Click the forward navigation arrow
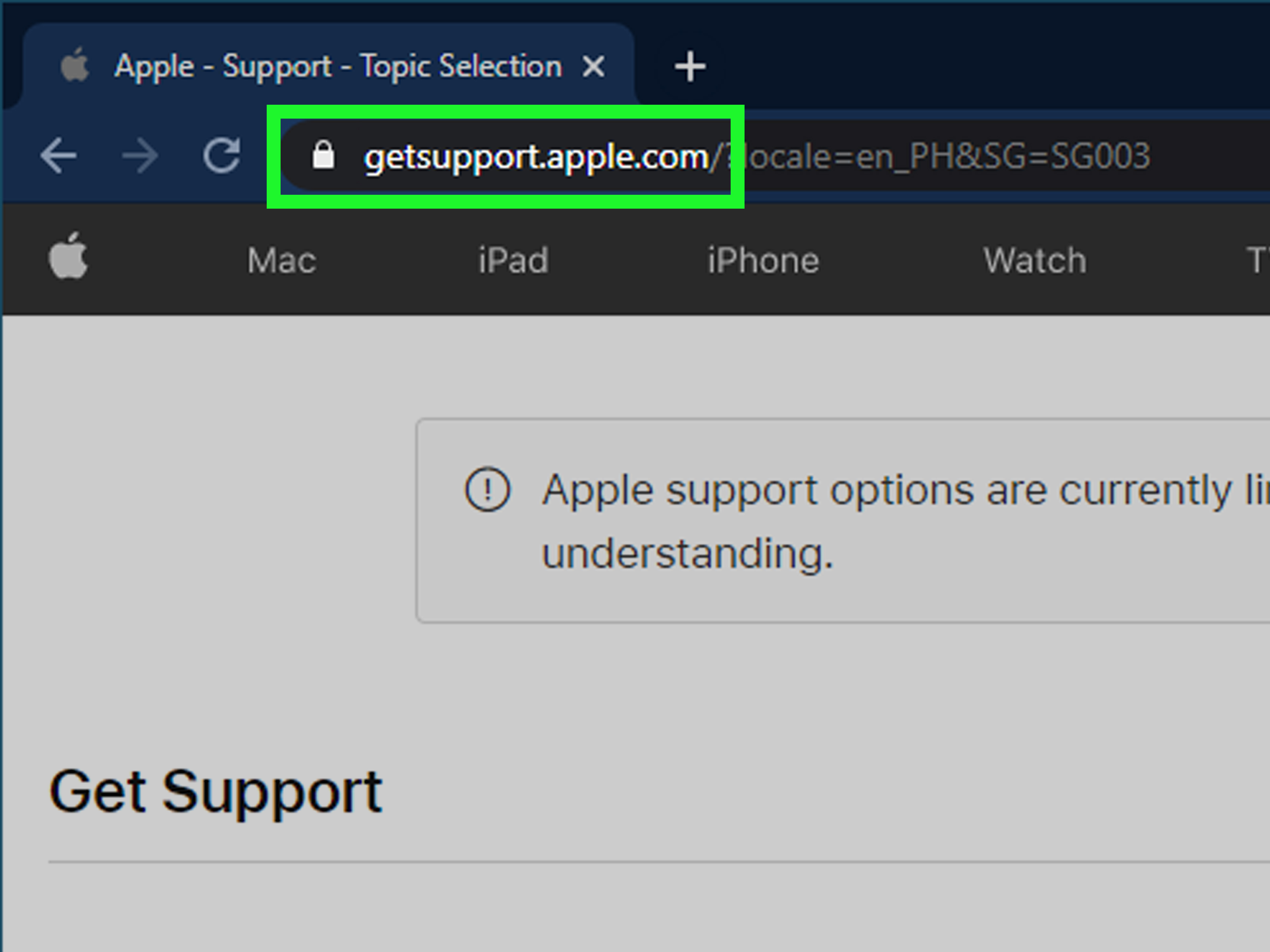Viewport: 1270px width, 952px height. [x=140, y=155]
